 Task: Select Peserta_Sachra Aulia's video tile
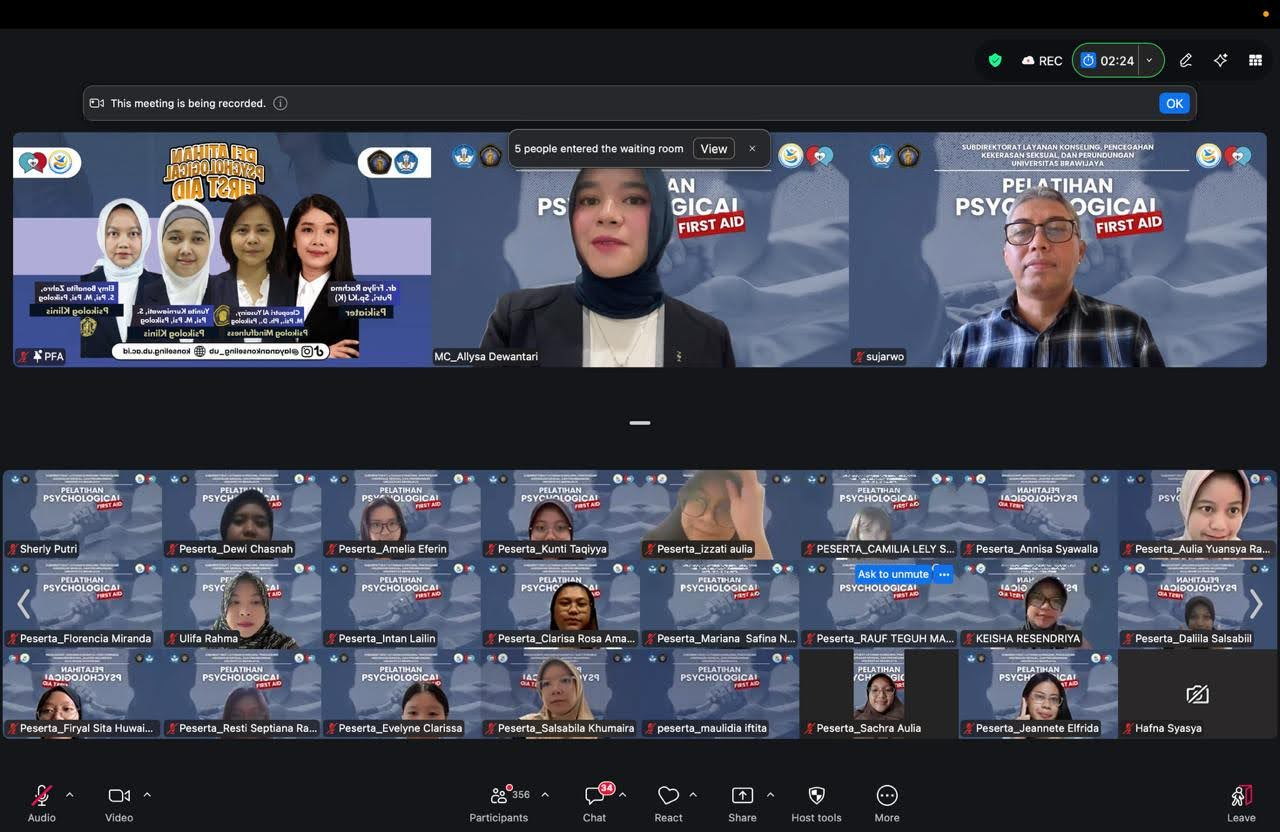[879, 694]
